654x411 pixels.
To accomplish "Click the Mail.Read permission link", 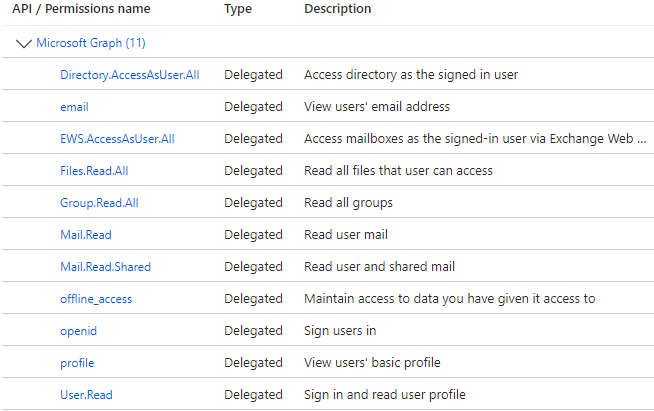I will click(x=86, y=235).
